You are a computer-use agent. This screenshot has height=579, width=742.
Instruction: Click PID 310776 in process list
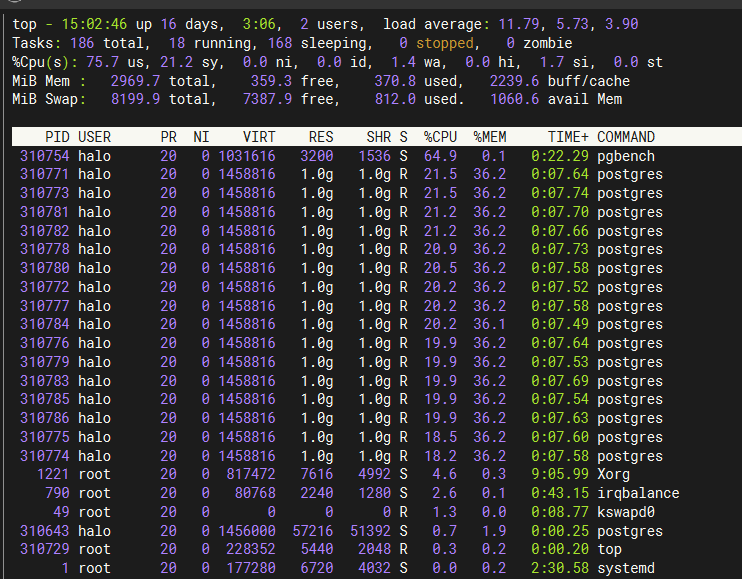coord(44,343)
